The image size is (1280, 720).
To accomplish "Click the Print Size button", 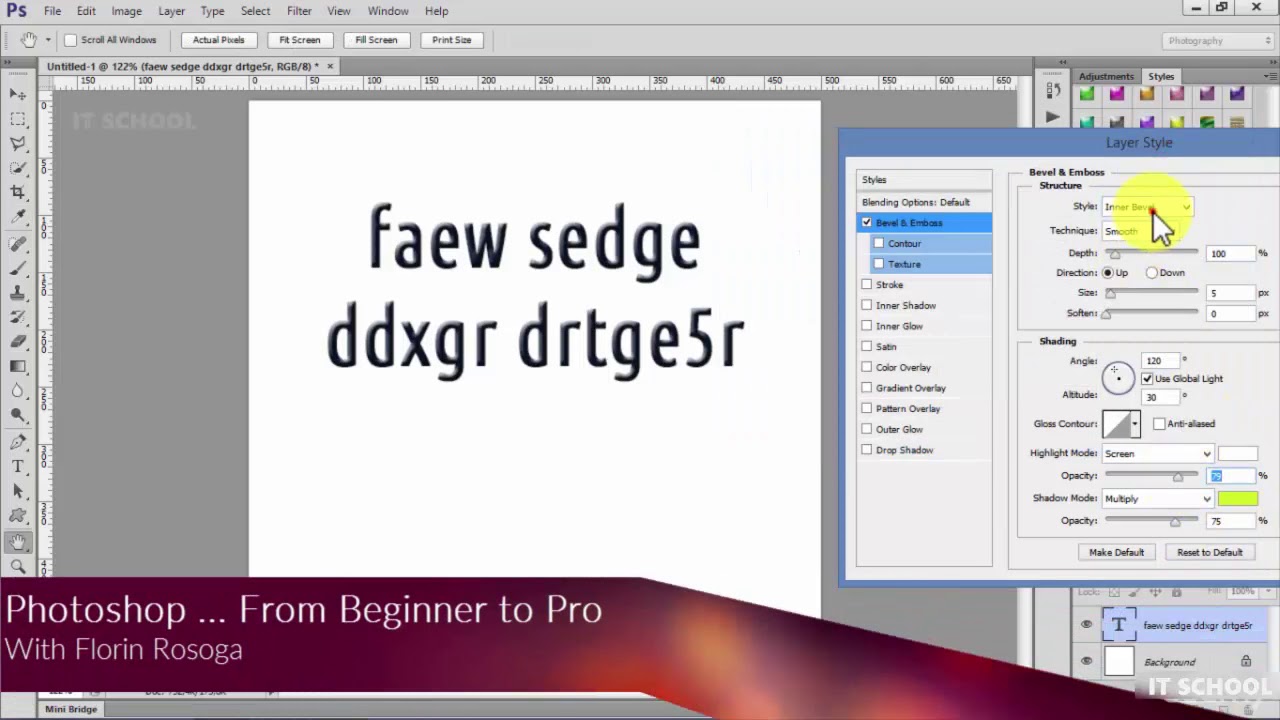I will click(x=452, y=40).
